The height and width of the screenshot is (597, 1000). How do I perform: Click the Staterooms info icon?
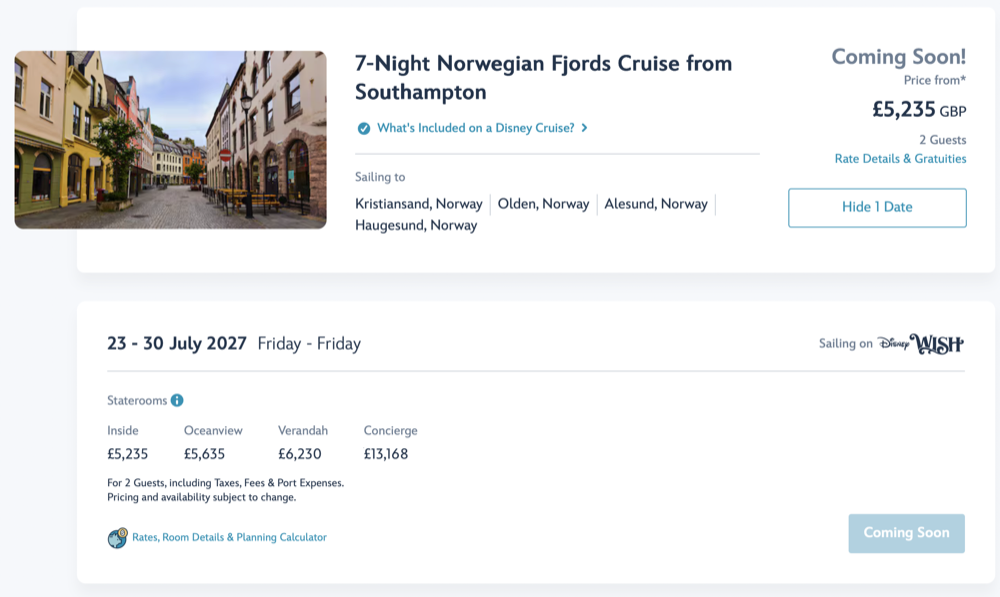[x=177, y=400]
